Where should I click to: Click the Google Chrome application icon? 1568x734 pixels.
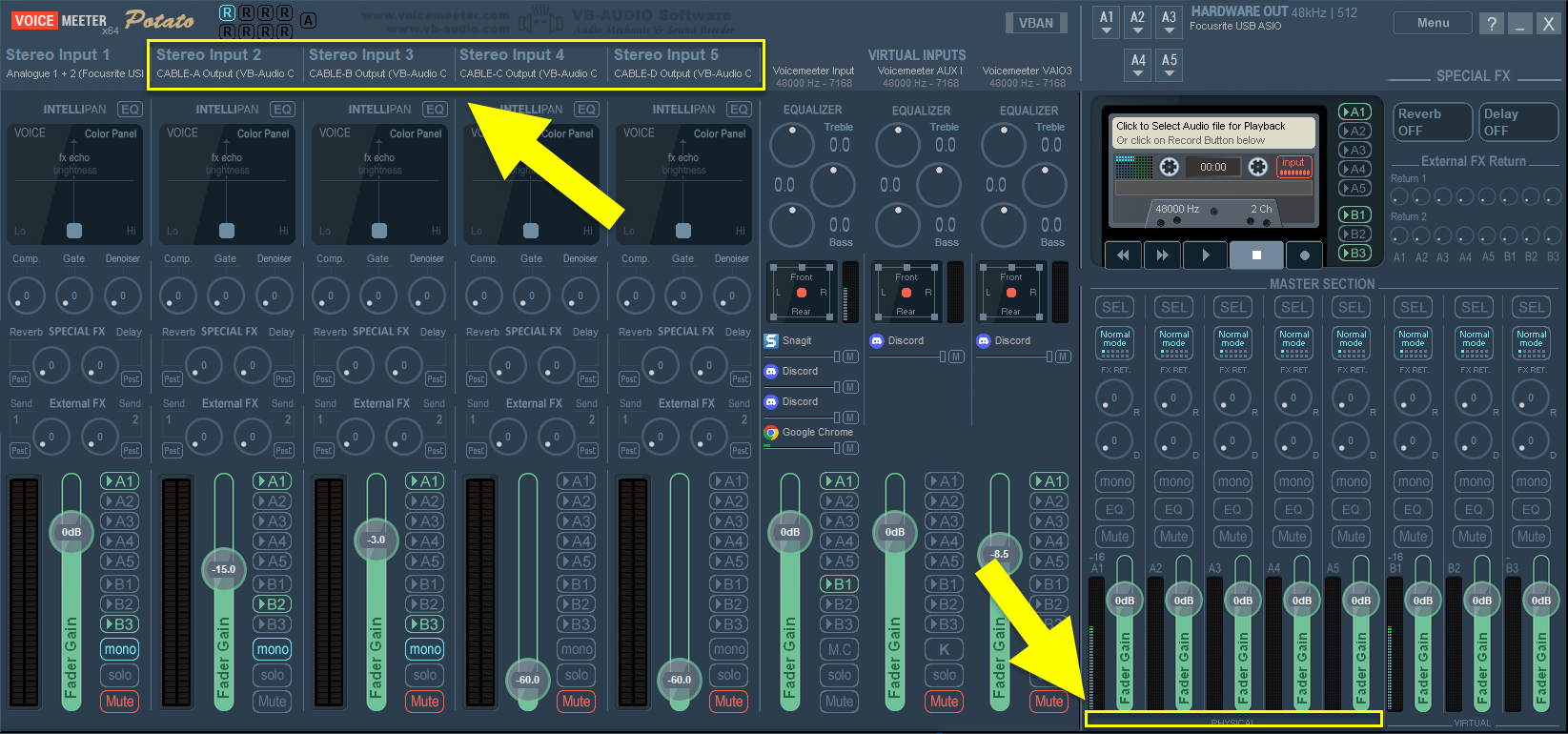(771, 433)
